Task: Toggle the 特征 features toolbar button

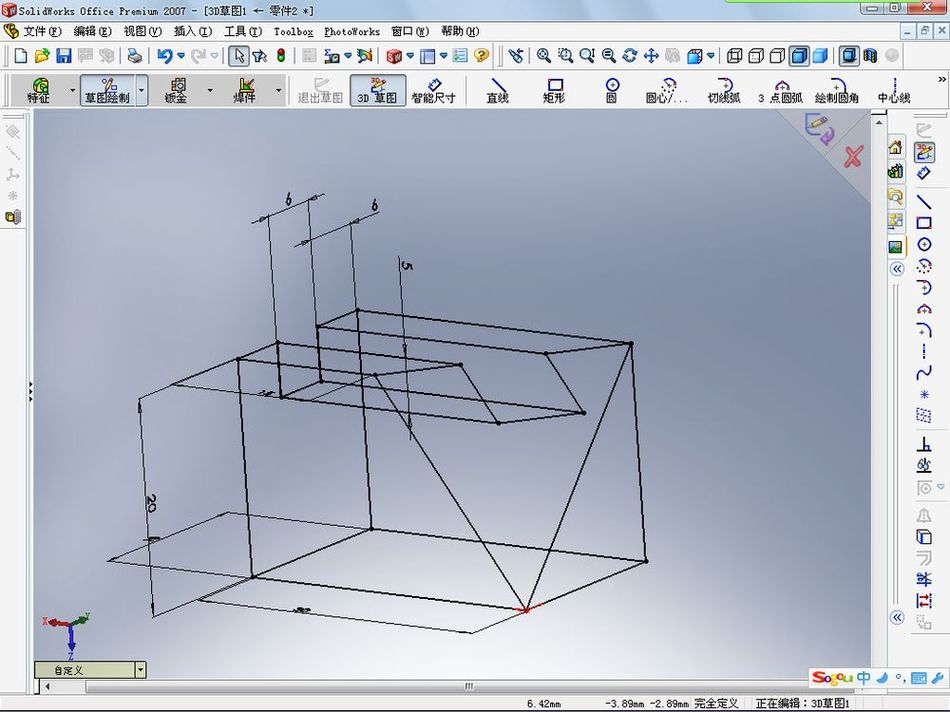Action: tap(38, 90)
